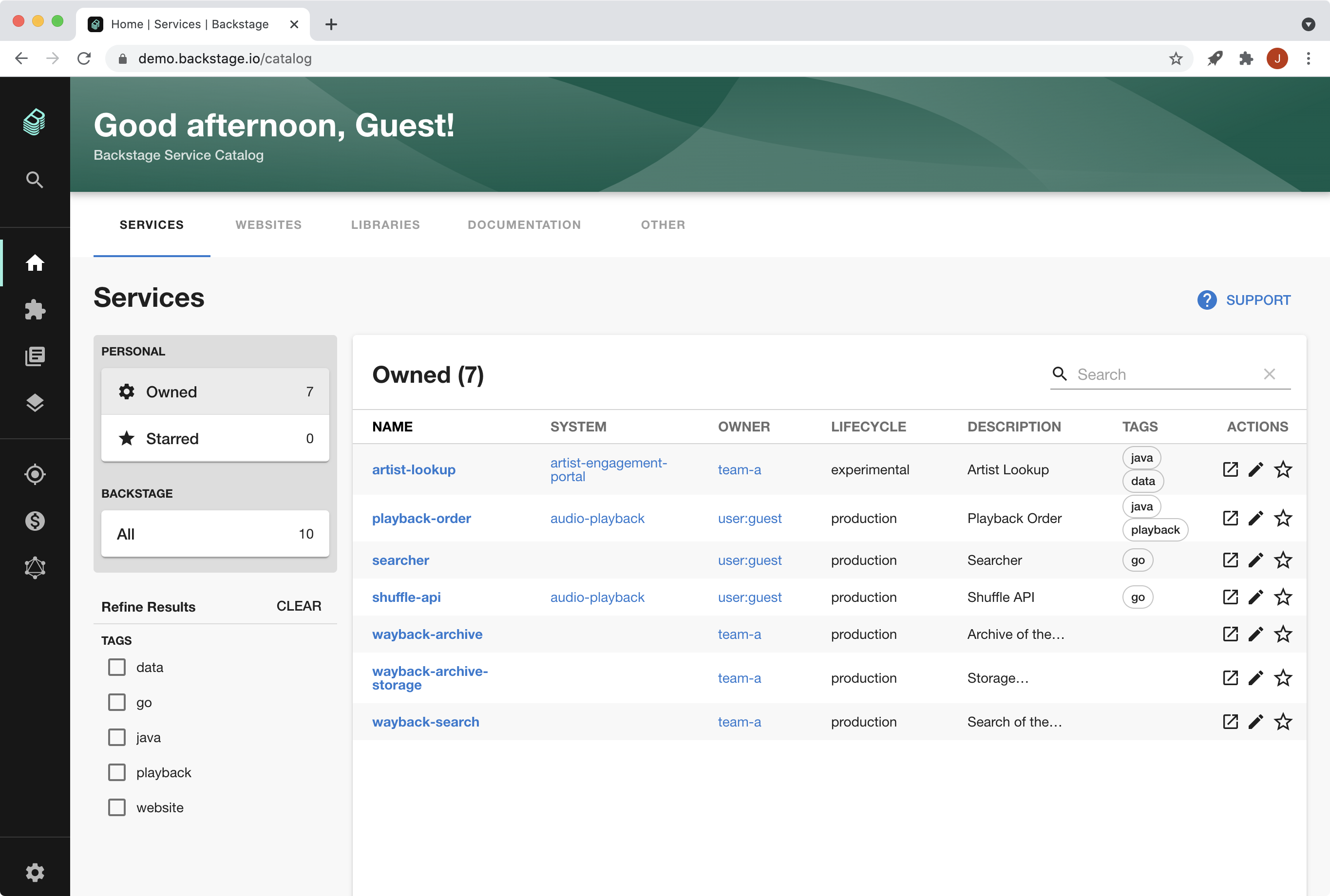Click the Search icon in the sidebar
Screen dimensions: 1330x896
(34, 179)
